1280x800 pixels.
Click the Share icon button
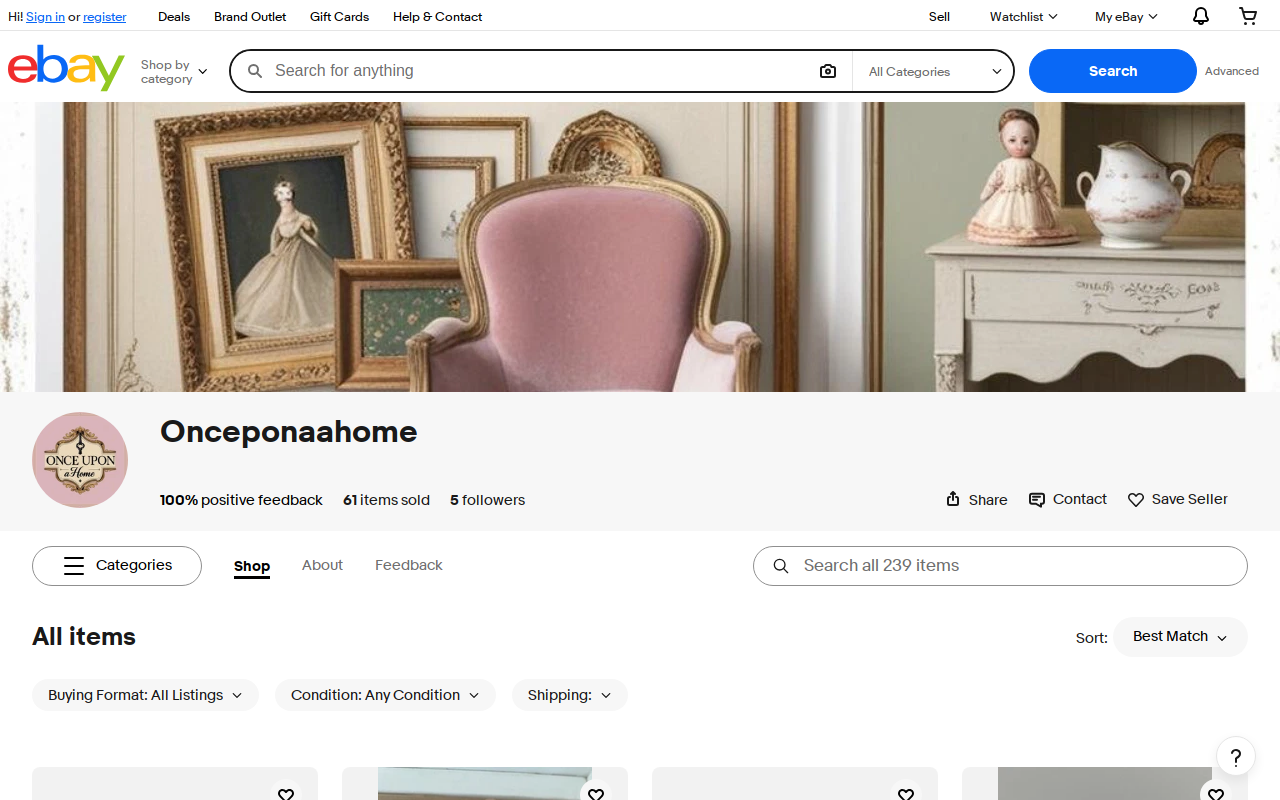[976, 499]
